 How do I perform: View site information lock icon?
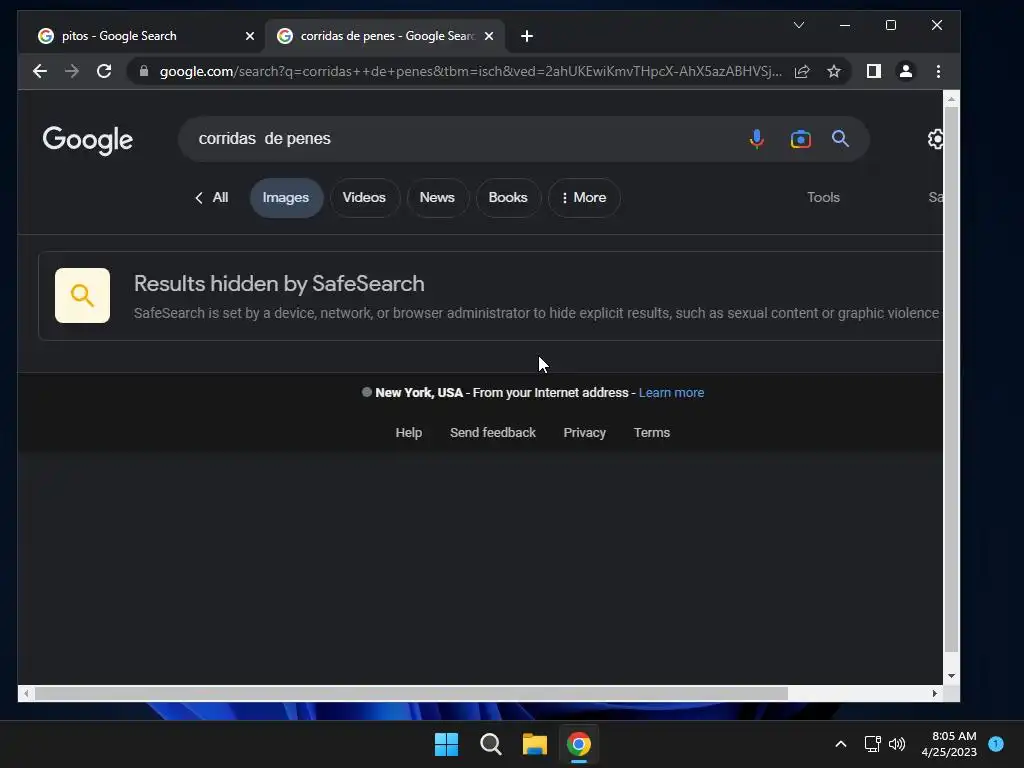144,71
